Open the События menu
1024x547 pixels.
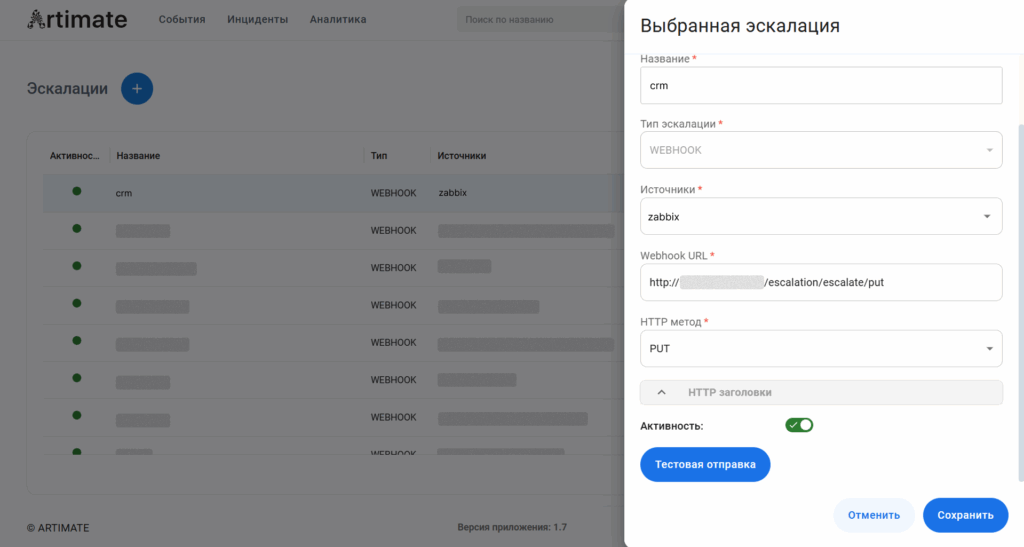pyautogui.click(x=182, y=20)
